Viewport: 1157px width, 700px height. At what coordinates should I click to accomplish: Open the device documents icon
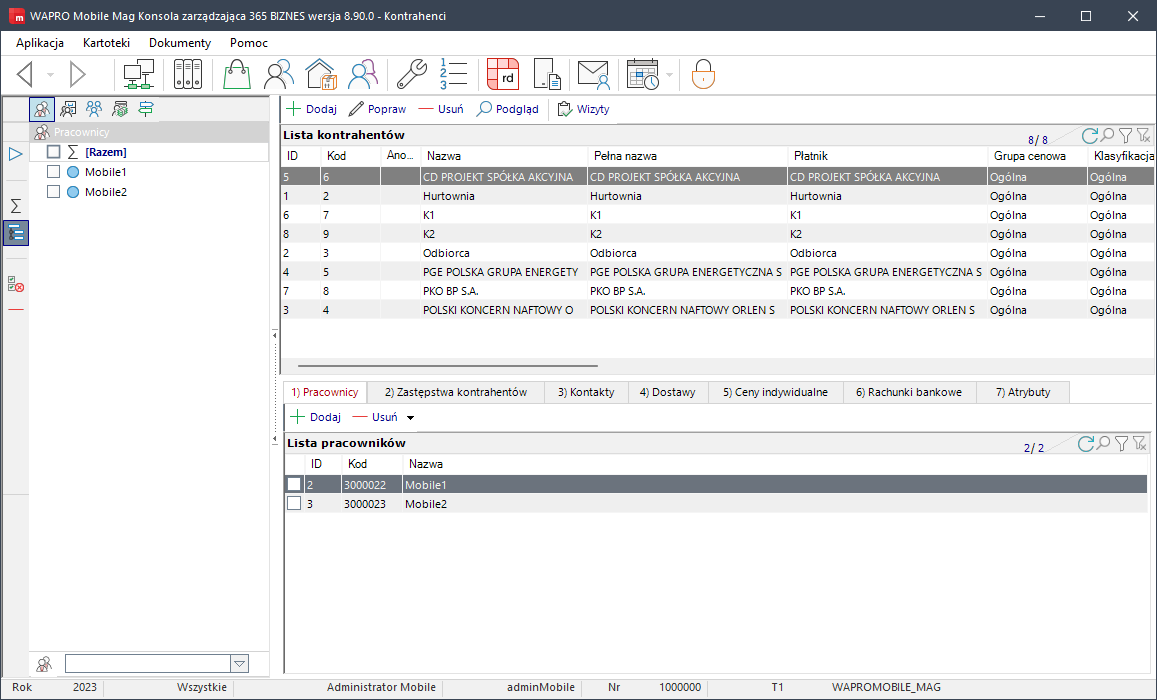click(547, 74)
